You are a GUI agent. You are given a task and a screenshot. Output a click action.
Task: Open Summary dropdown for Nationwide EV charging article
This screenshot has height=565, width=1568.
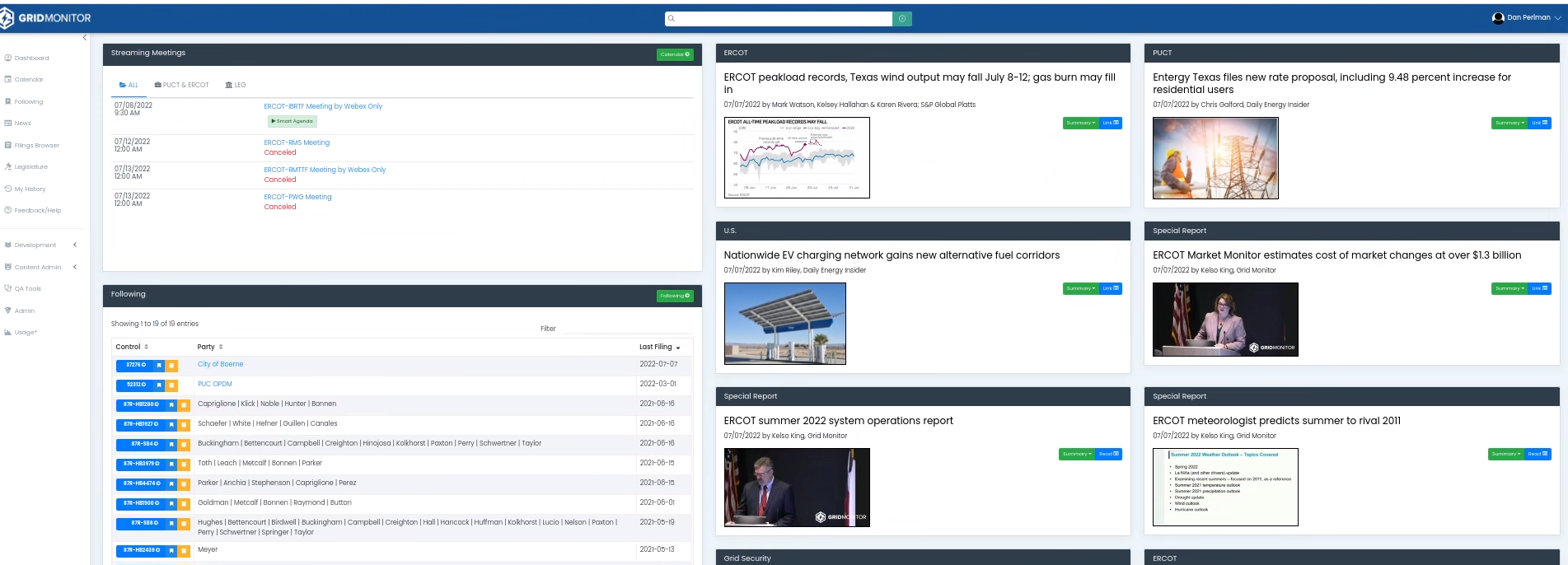(x=1080, y=288)
